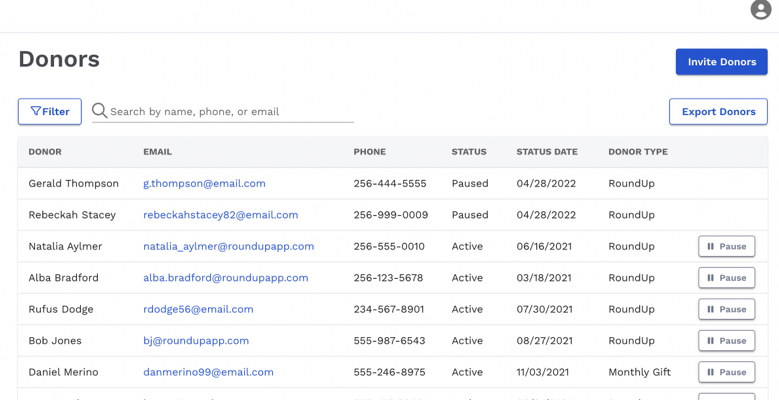Image resolution: width=779 pixels, height=400 pixels.
Task: Select the Gerald Thompson donor row
Action: click(x=73, y=184)
